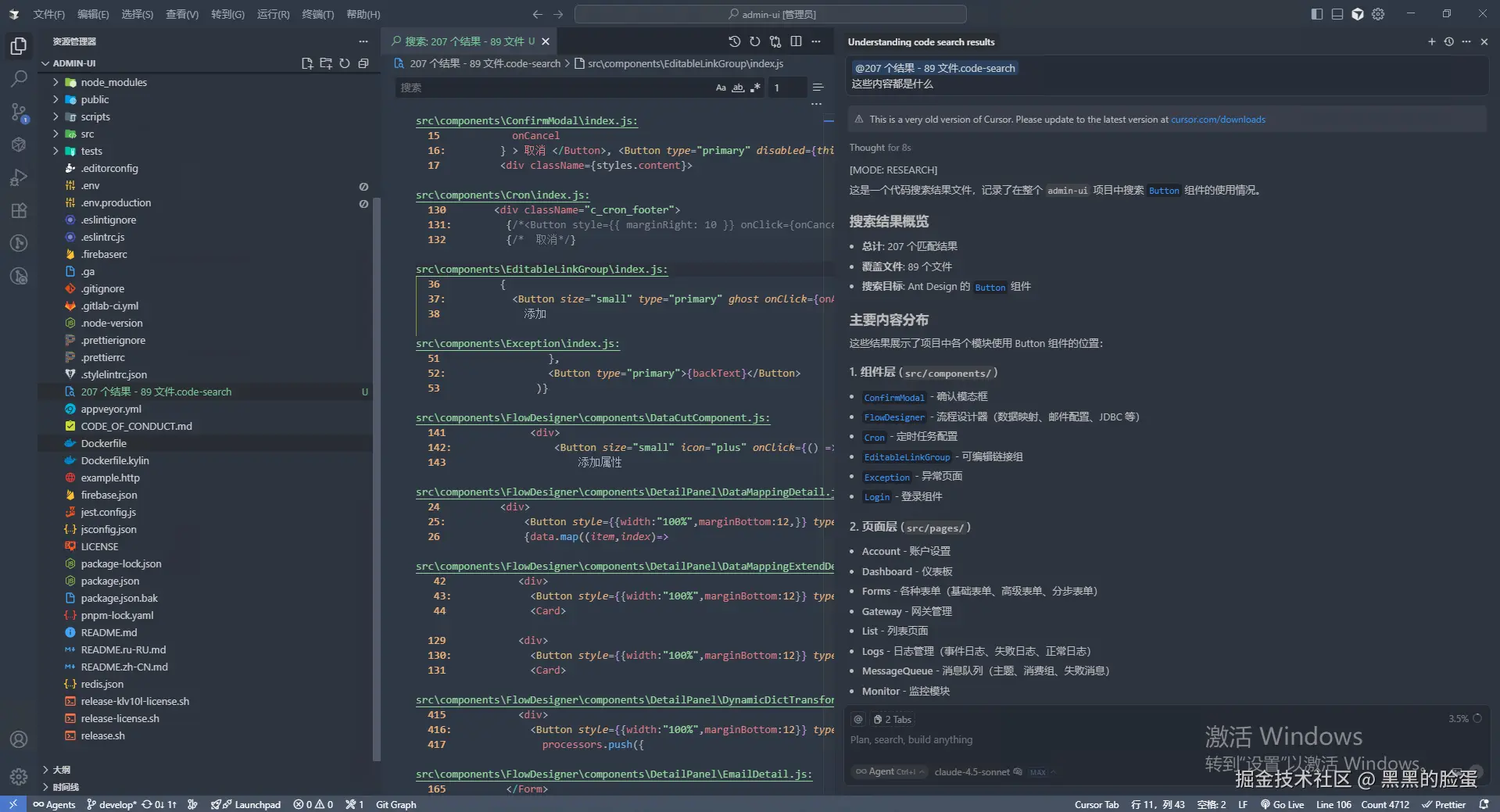Click the notifications bell in status bar

point(1484,804)
